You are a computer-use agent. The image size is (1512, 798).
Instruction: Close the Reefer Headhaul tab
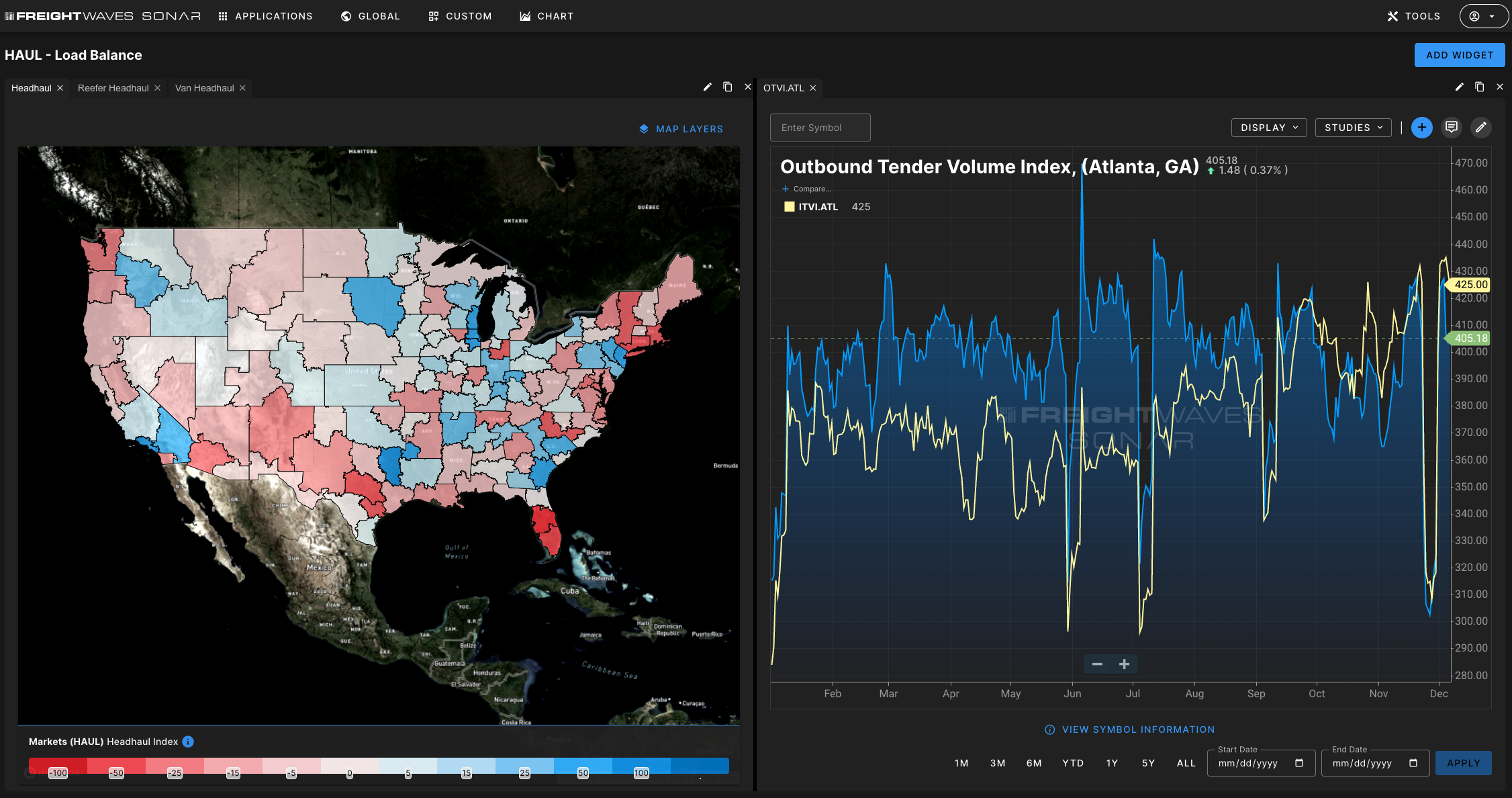coord(157,88)
